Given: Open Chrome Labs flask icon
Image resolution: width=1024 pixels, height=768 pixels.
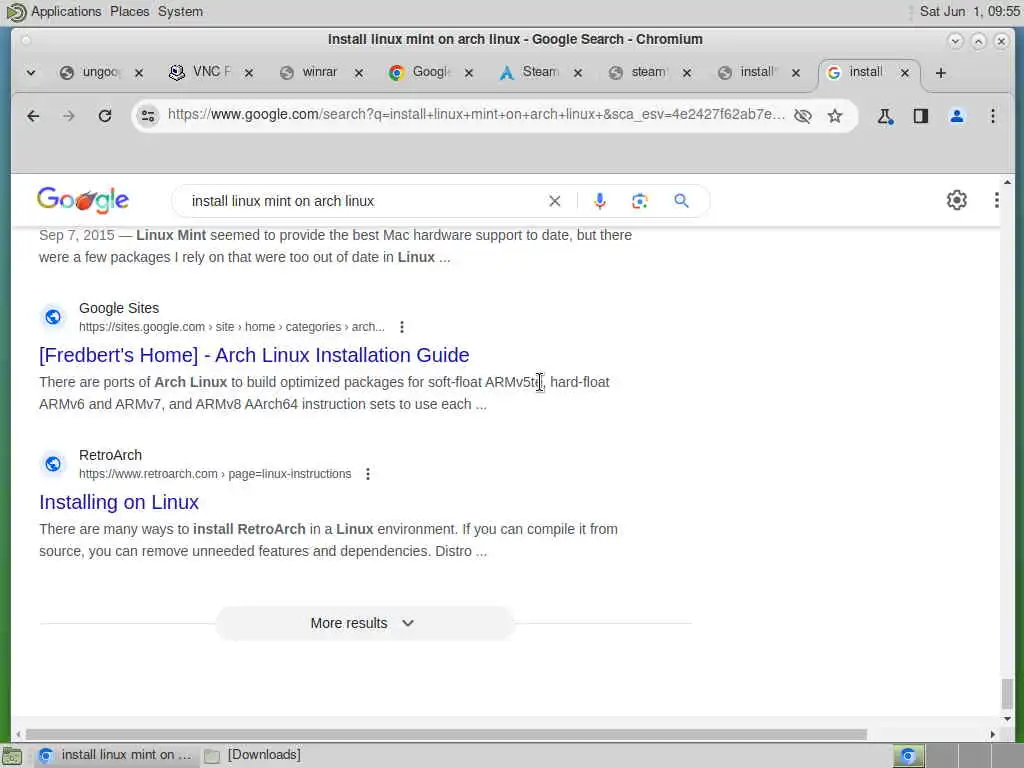Looking at the screenshot, I should click(x=885, y=116).
